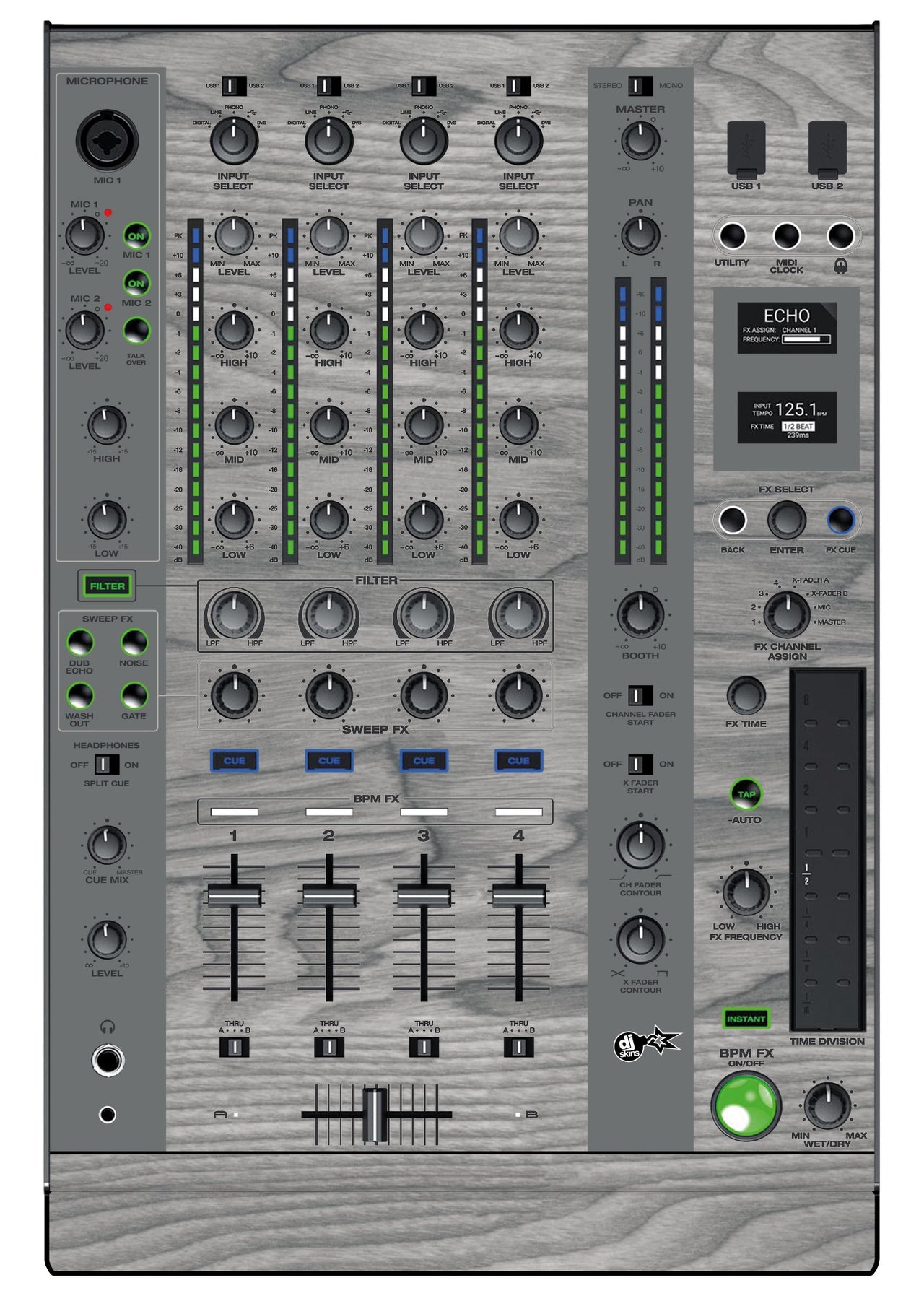924x1314 pixels.
Task: Turn on MIC 2 ON button
Action: coord(136,284)
